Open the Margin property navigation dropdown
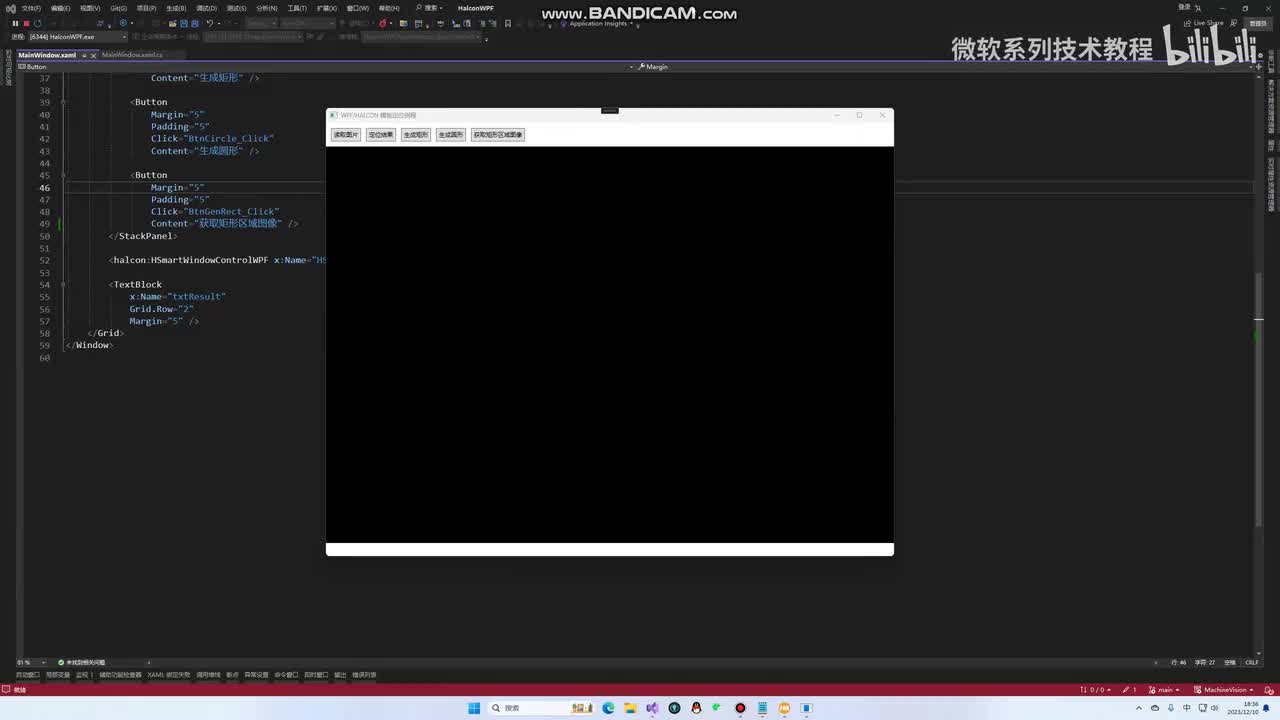Image resolution: width=1280 pixels, height=720 pixels. 945,67
